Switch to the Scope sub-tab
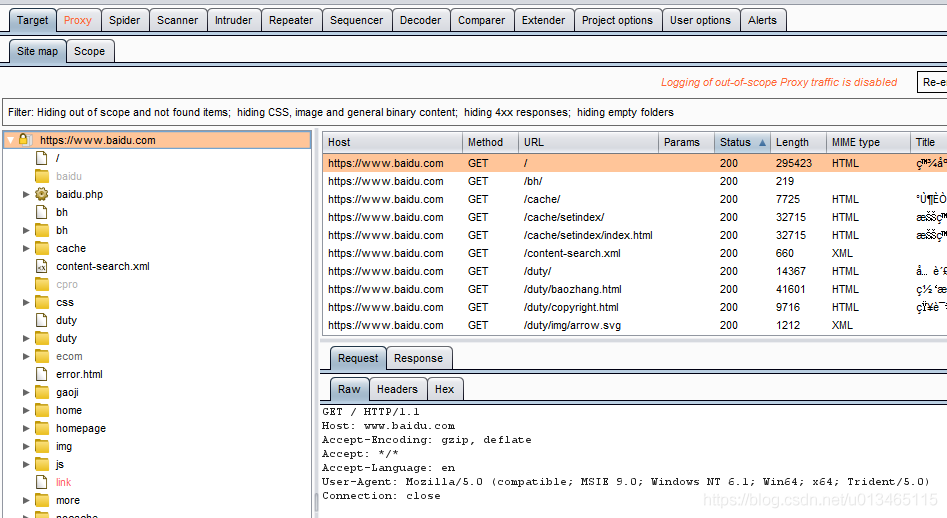 pos(89,51)
